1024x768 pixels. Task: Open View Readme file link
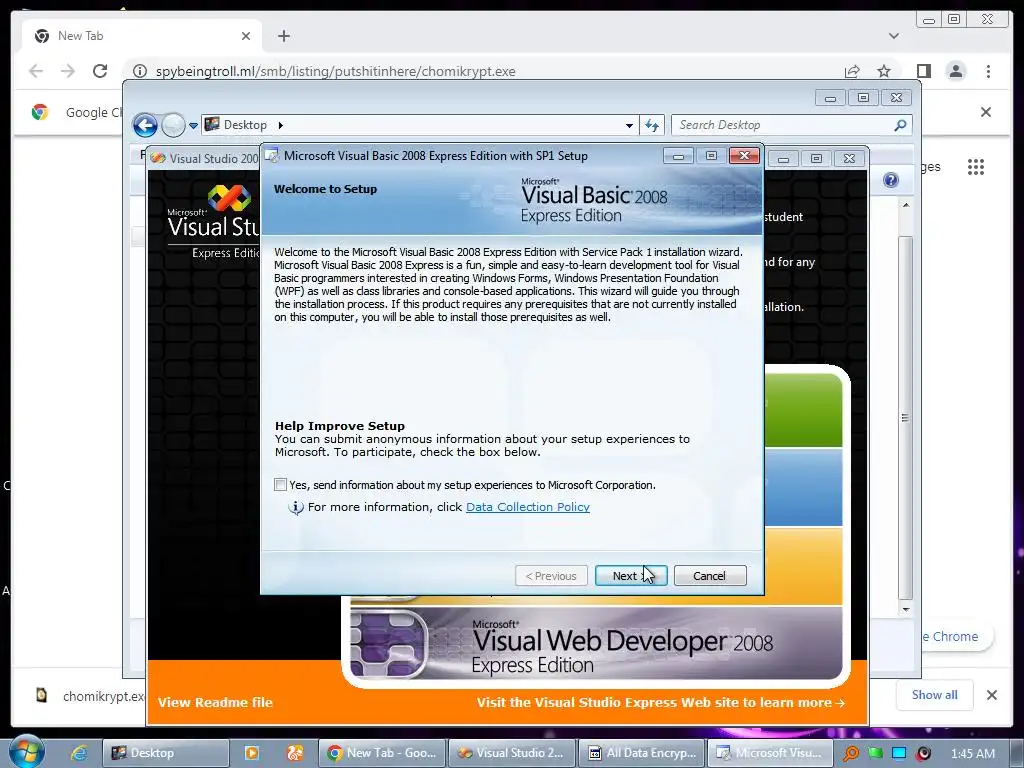pos(215,703)
